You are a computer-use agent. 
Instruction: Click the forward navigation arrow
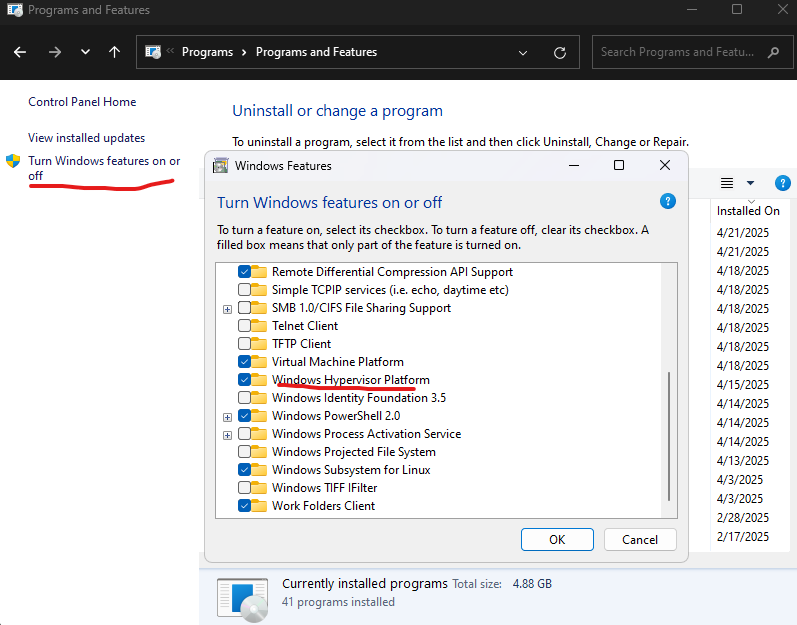pos(54,52)
